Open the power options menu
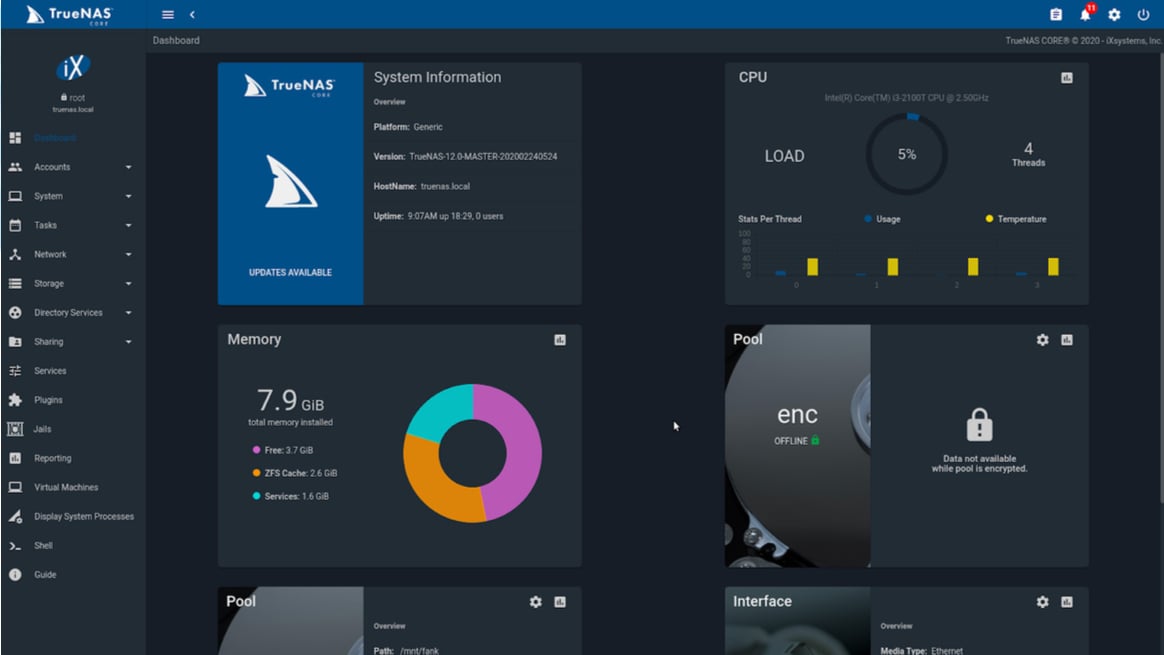 (x=1142, y=14)
